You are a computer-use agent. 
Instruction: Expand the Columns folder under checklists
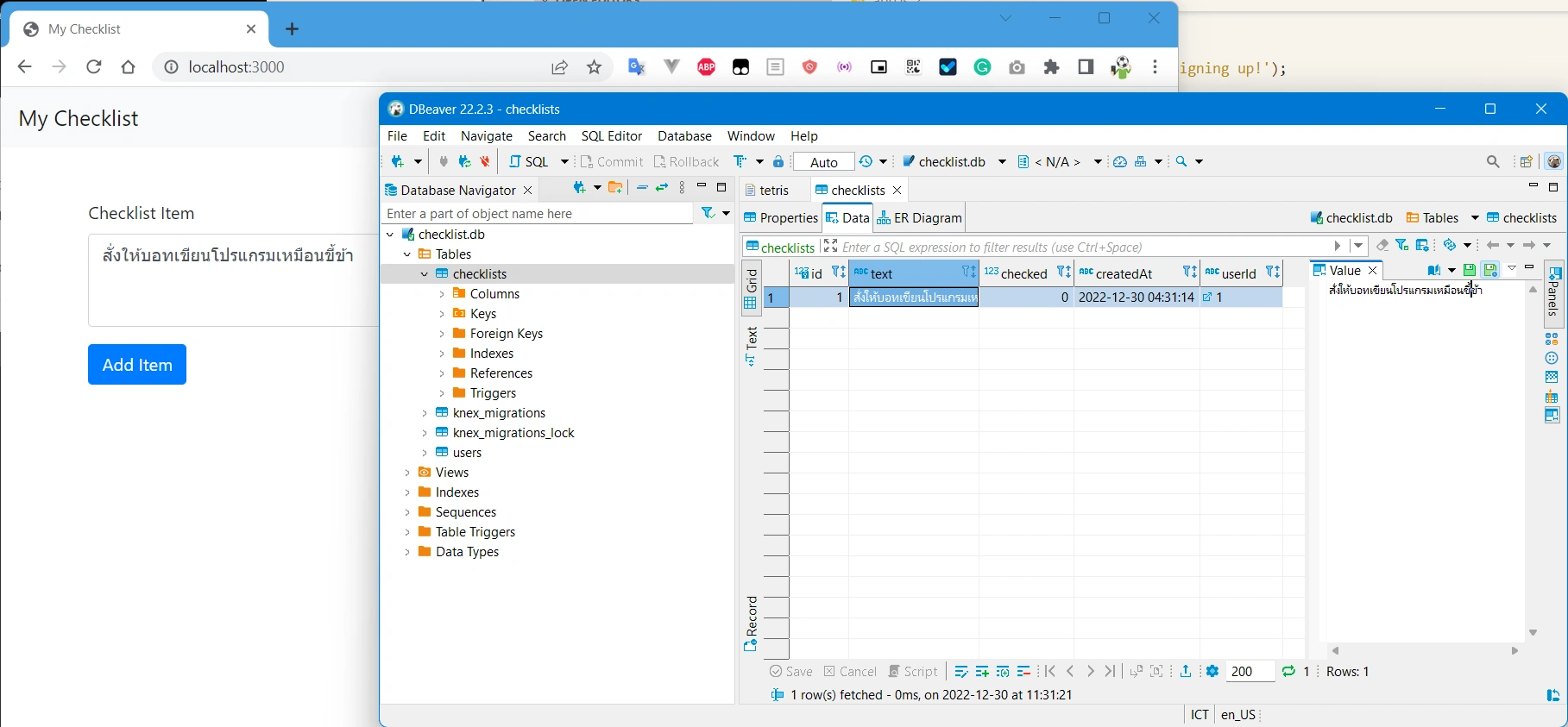(442, 294)
